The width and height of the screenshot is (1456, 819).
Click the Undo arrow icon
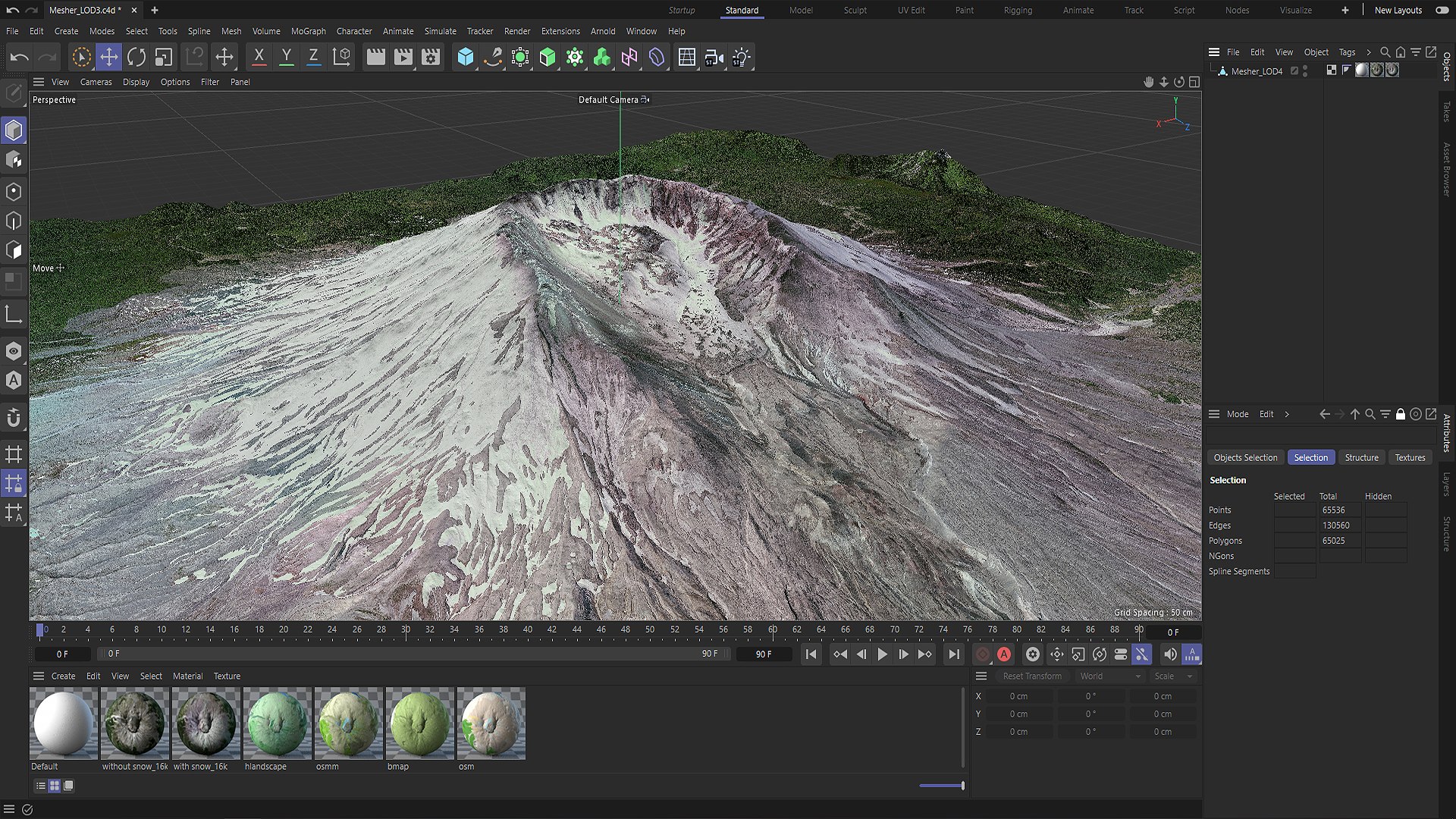pos(20,57)
